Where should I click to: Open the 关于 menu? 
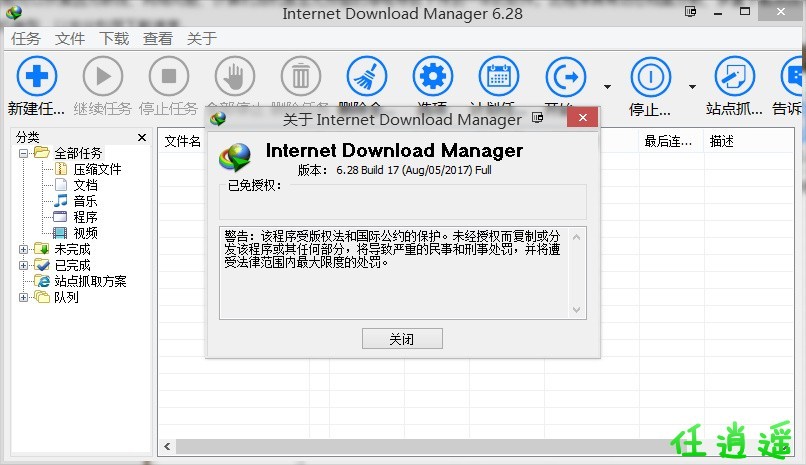point(202,39)
